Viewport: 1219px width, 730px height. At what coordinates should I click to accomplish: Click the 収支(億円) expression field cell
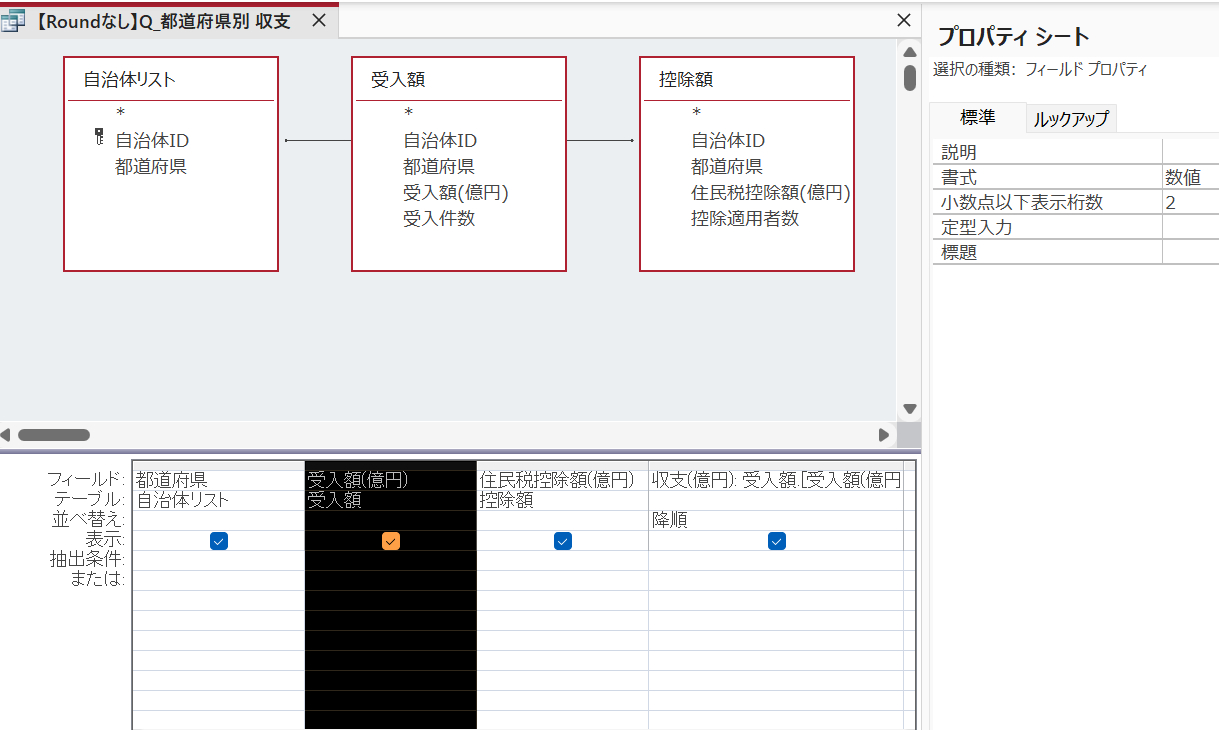click(776, 480)
